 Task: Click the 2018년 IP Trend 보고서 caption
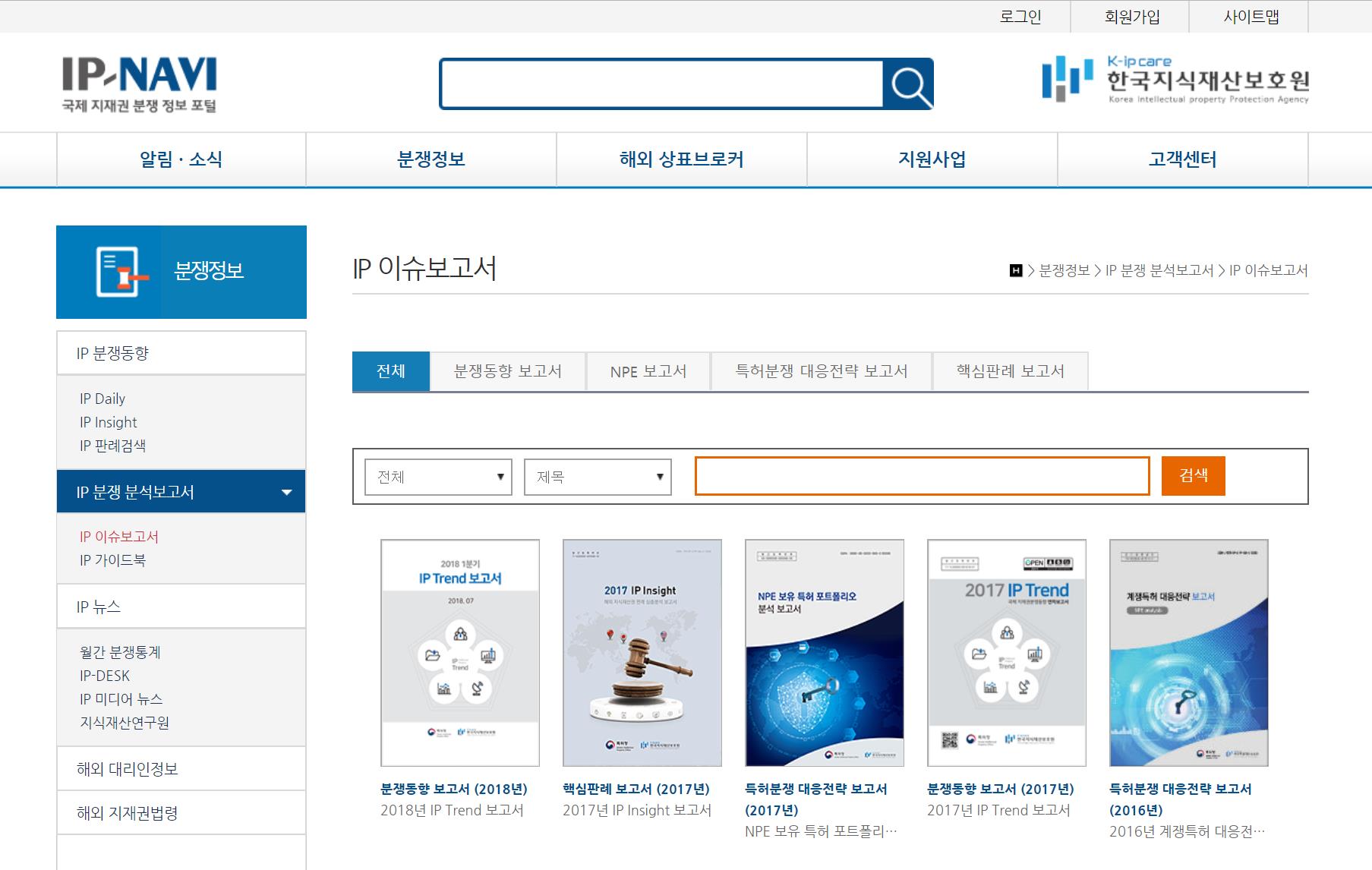tap(452, 810)
